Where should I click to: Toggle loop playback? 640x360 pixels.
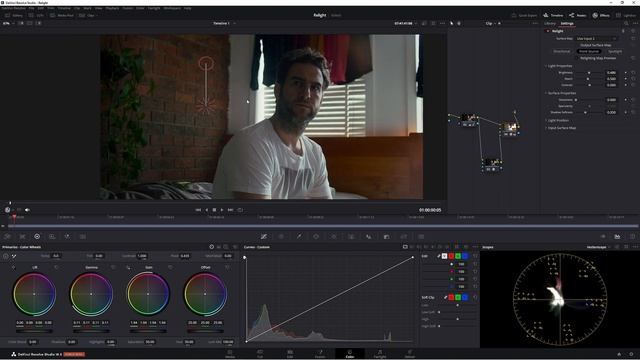[x=240, y=210]
